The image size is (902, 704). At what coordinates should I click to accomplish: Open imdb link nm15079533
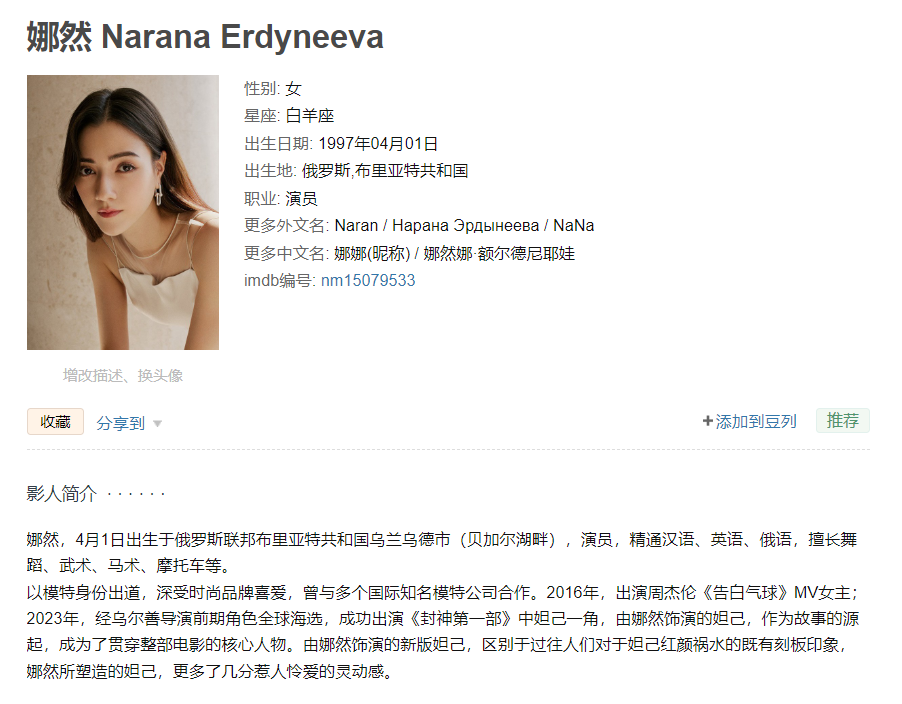coord(368,281)
